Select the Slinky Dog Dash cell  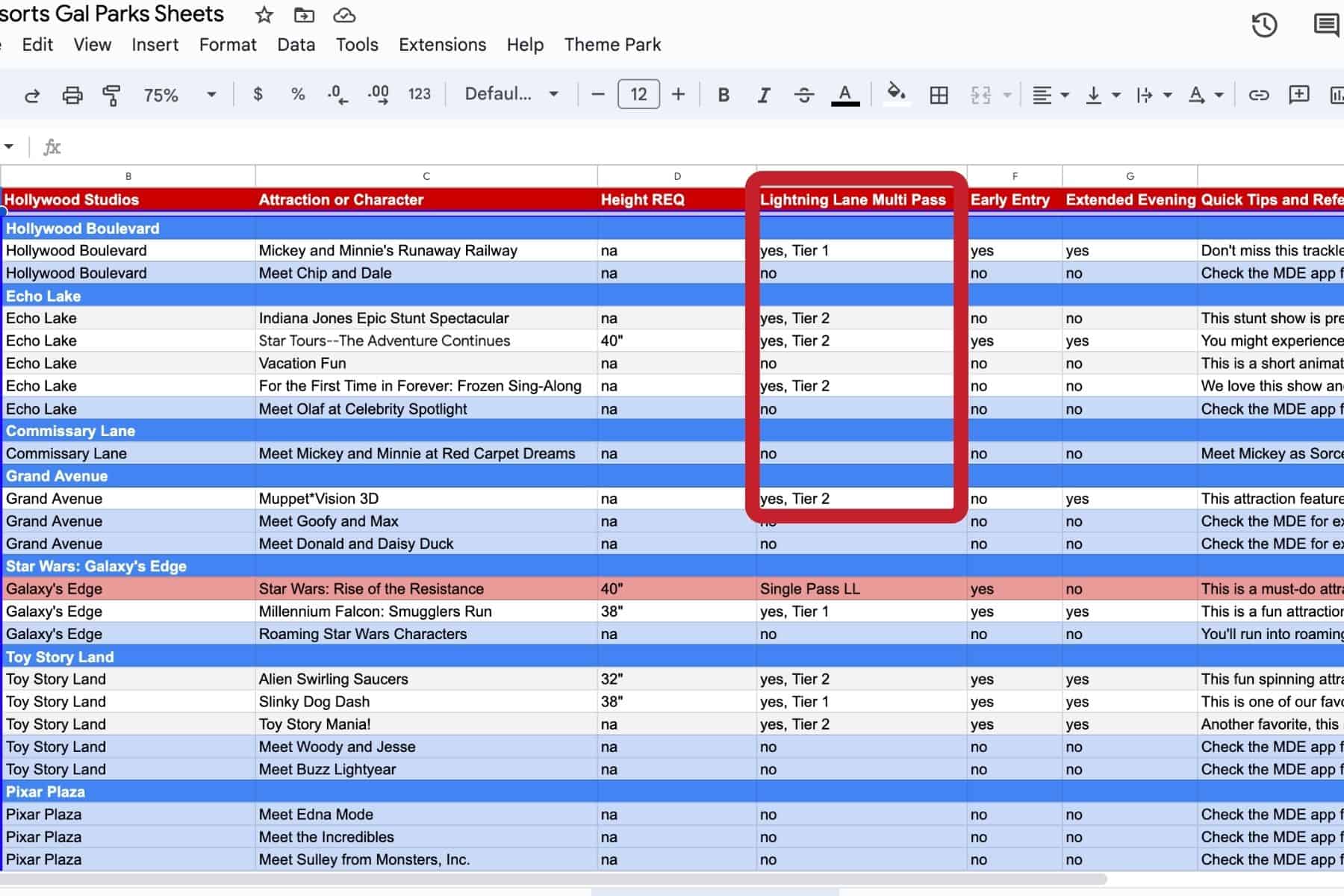pos(426,701)
